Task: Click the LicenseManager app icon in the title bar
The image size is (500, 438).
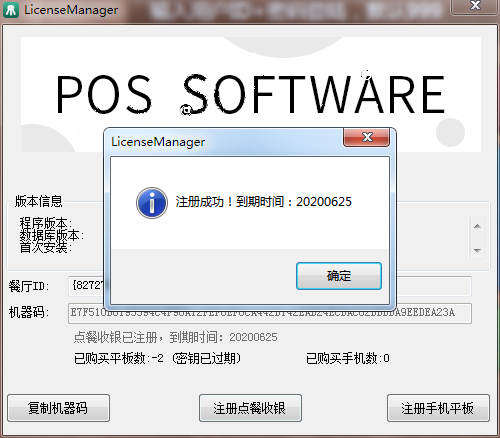Action: click(11, 10)
